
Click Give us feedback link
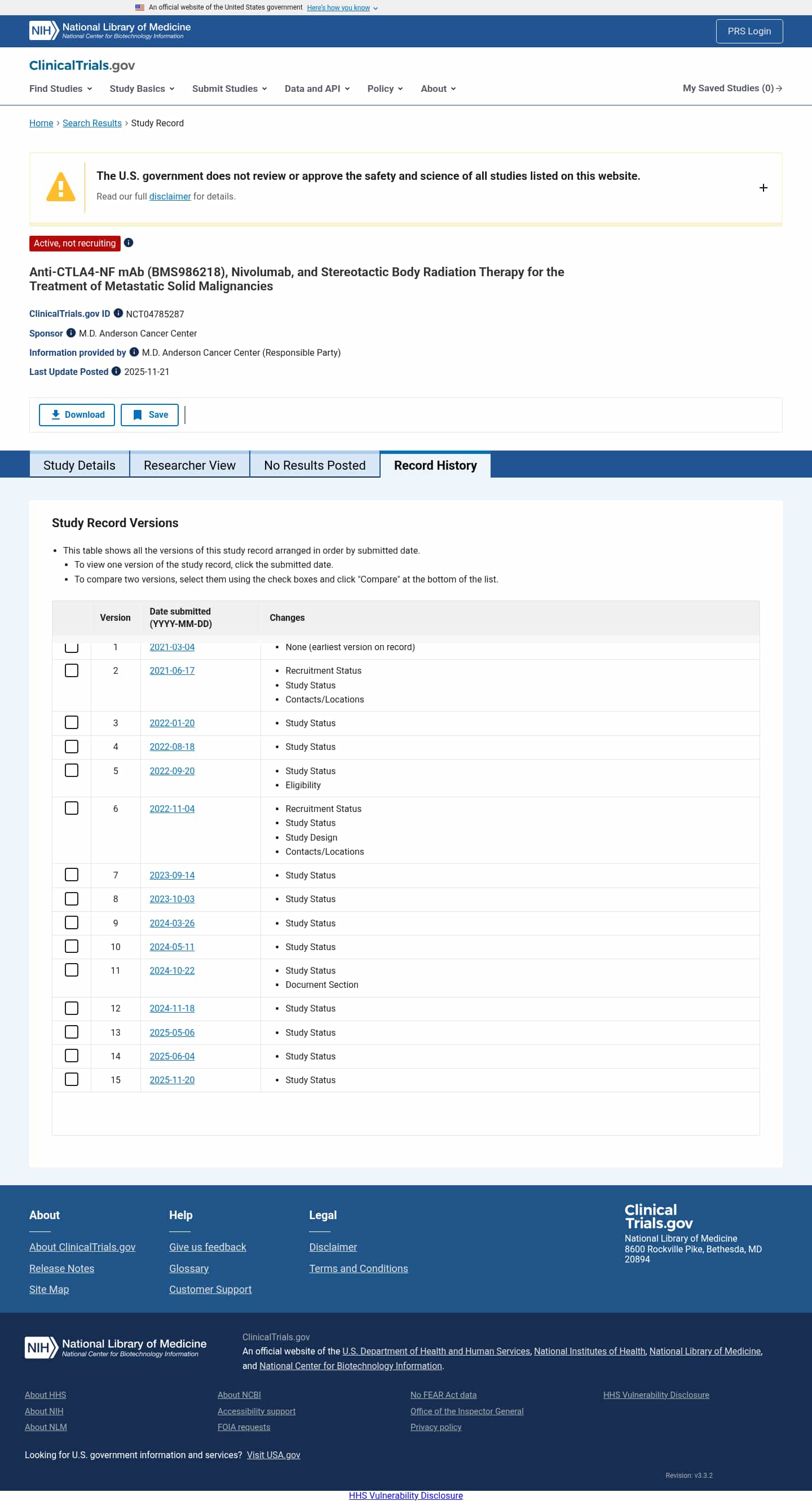click(x=208, y=1247)
